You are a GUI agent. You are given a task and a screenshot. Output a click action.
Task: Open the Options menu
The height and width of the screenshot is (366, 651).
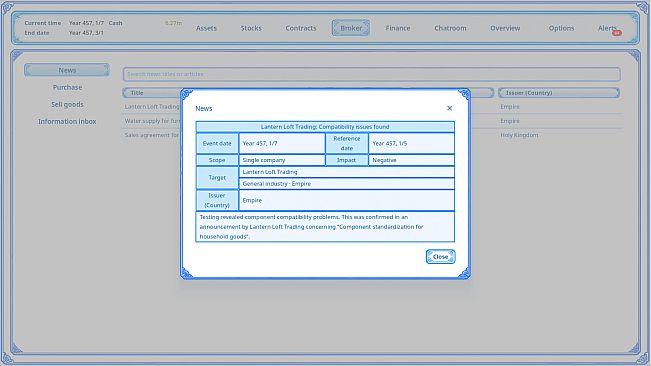pyautogui.click(x=561, y=28)
